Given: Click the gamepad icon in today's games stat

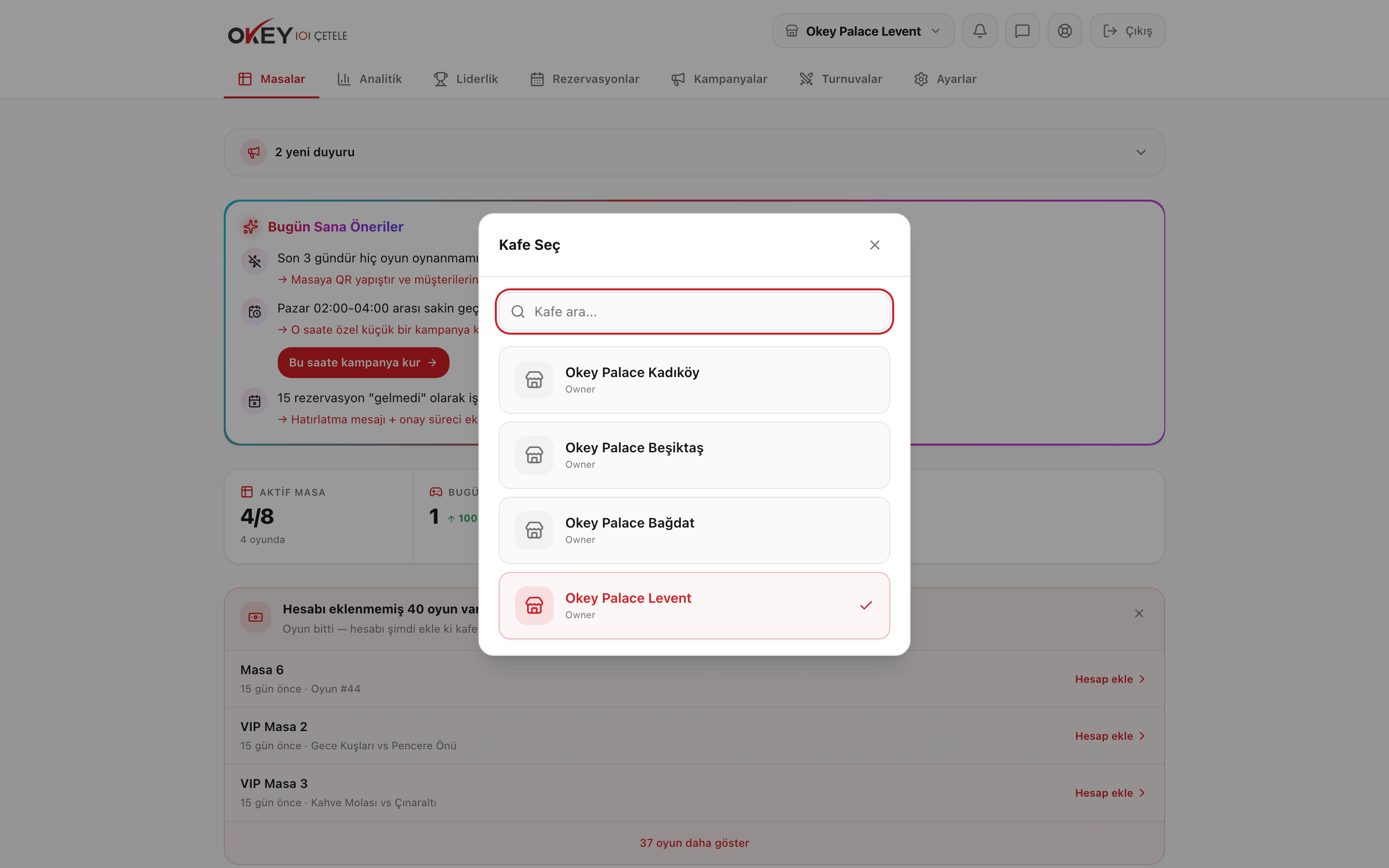Looking at the screenshot, I should (x=436, y=492).
